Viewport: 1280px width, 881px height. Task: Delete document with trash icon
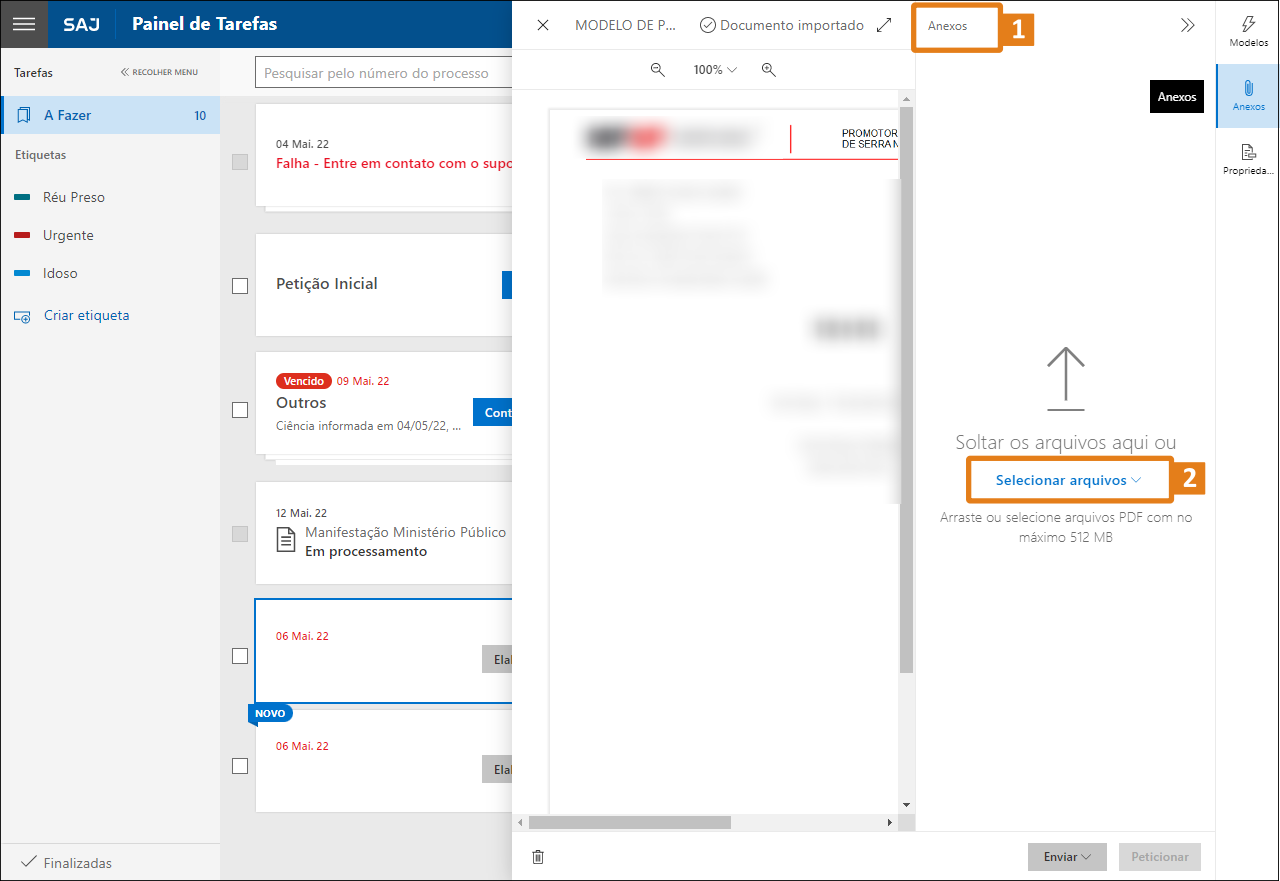coord(538,857)
